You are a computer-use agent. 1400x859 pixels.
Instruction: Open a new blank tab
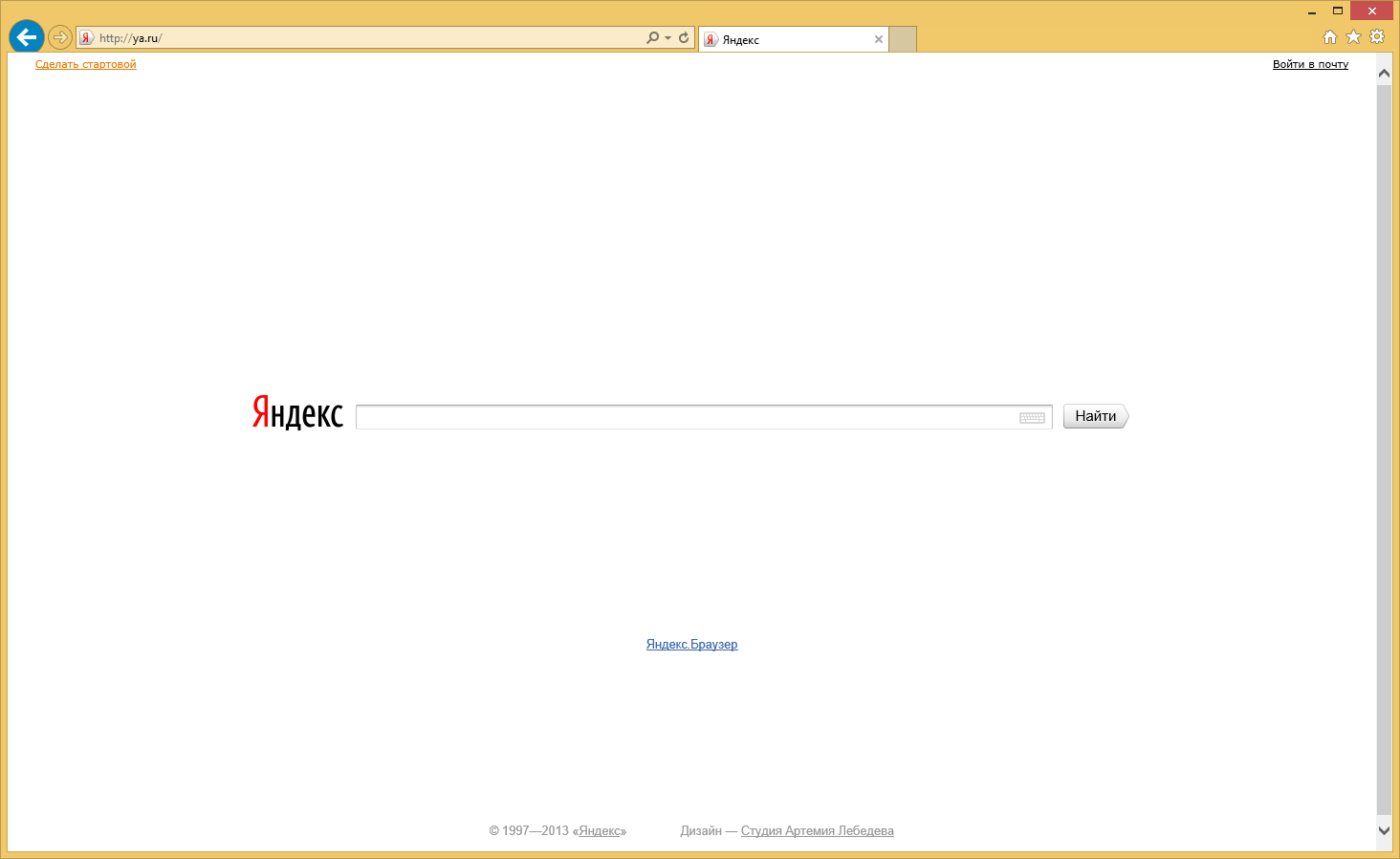point(903,39)
